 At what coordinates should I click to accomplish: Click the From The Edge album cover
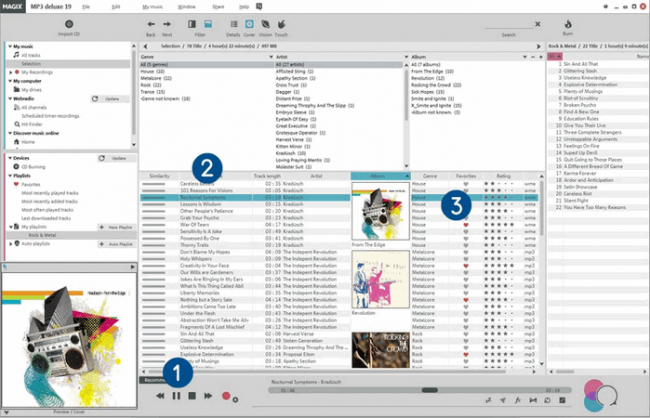pos(381,211)
